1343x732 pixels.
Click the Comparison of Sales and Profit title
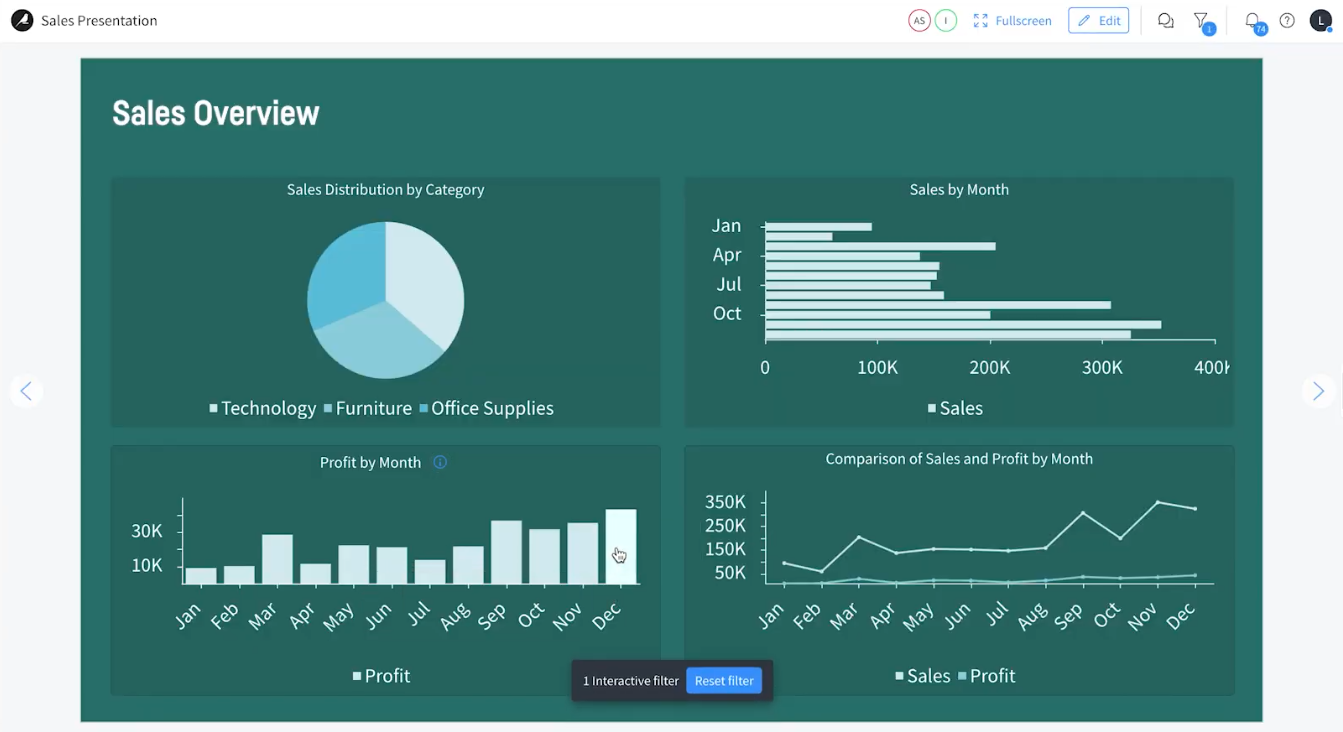point(959,458)
